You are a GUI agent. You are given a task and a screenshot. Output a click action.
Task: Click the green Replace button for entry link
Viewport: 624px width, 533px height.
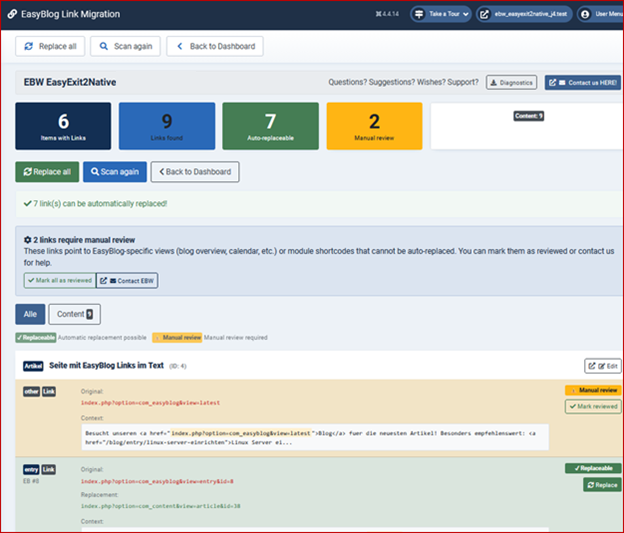pos(602,485)
